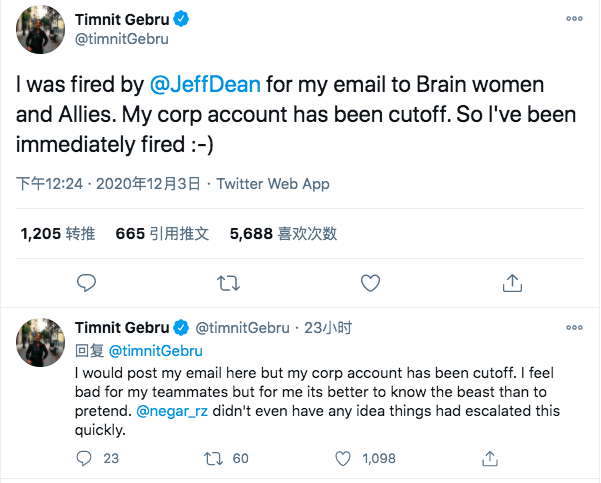Click the @timnitGebru reply-to link

pyautogui.click(x=155, y=350)
